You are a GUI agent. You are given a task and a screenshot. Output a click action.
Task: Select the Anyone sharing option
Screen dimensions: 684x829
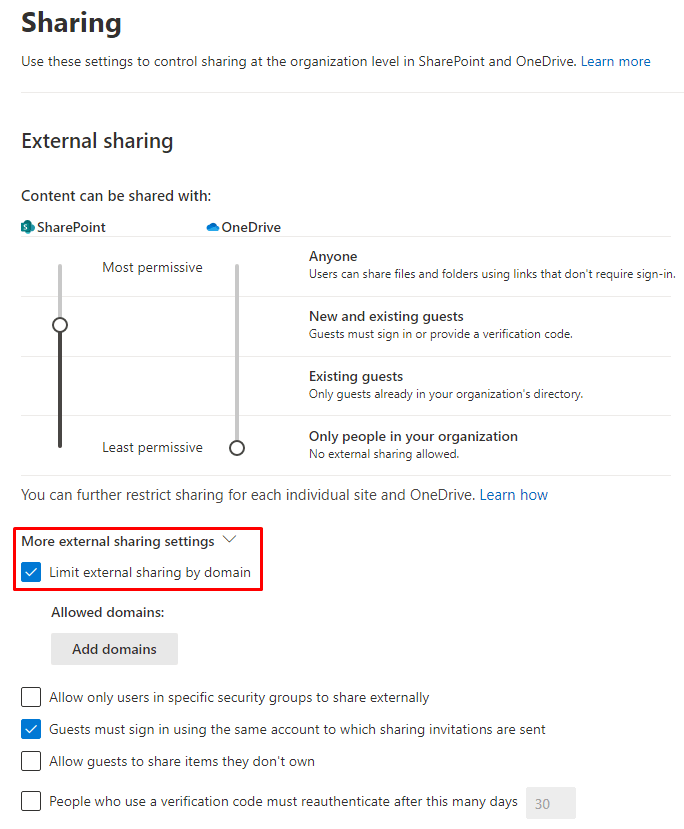[333, 256]
